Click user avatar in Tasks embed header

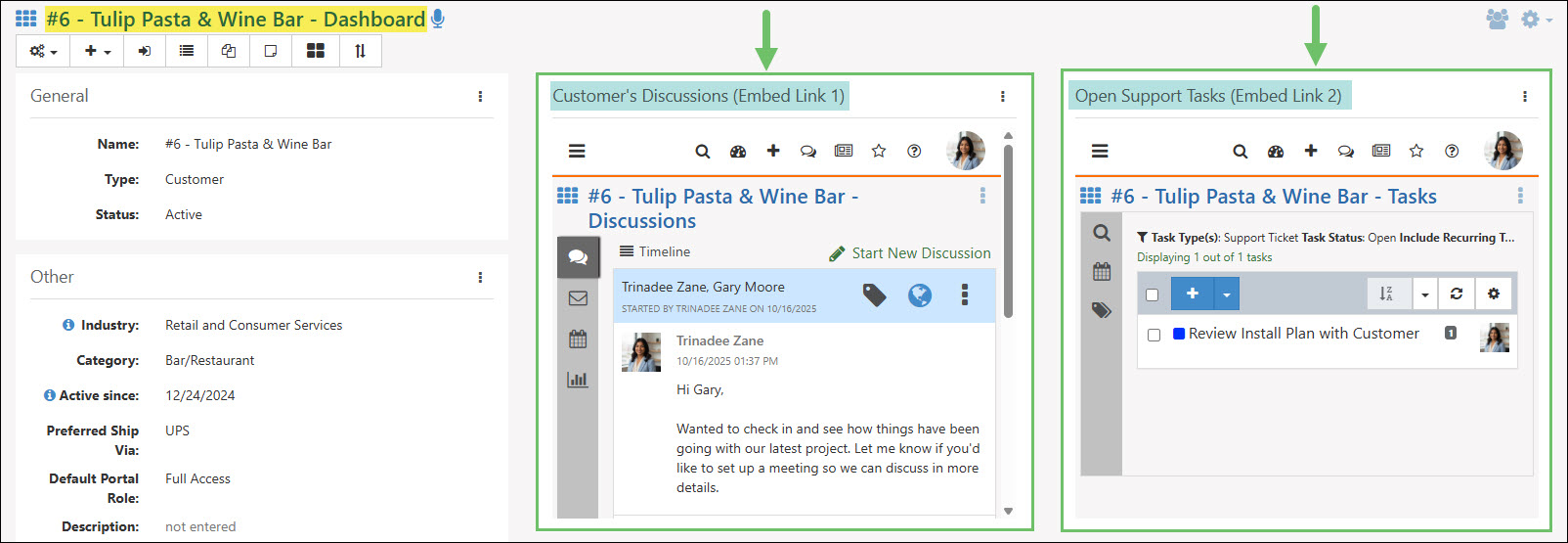coord(1503,151)
